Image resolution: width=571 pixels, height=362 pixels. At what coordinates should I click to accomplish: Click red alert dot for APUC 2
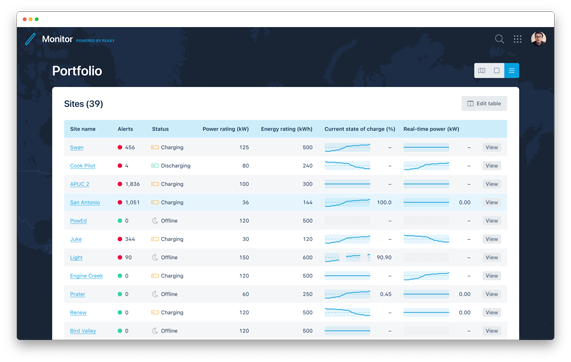pyautogui.click(x=120, y=184)
